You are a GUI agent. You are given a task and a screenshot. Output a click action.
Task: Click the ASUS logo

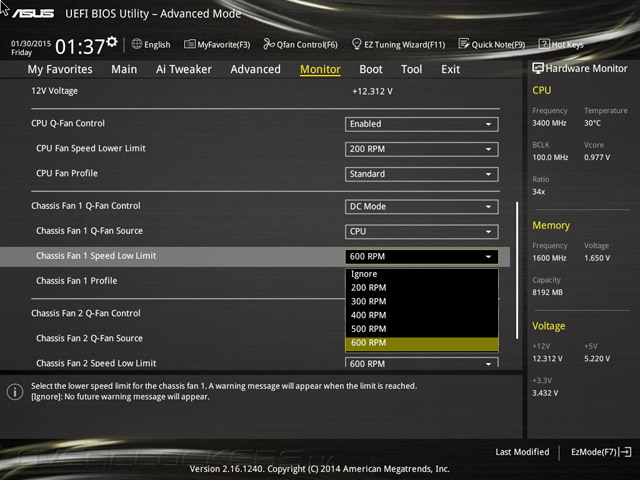point(33,13)
